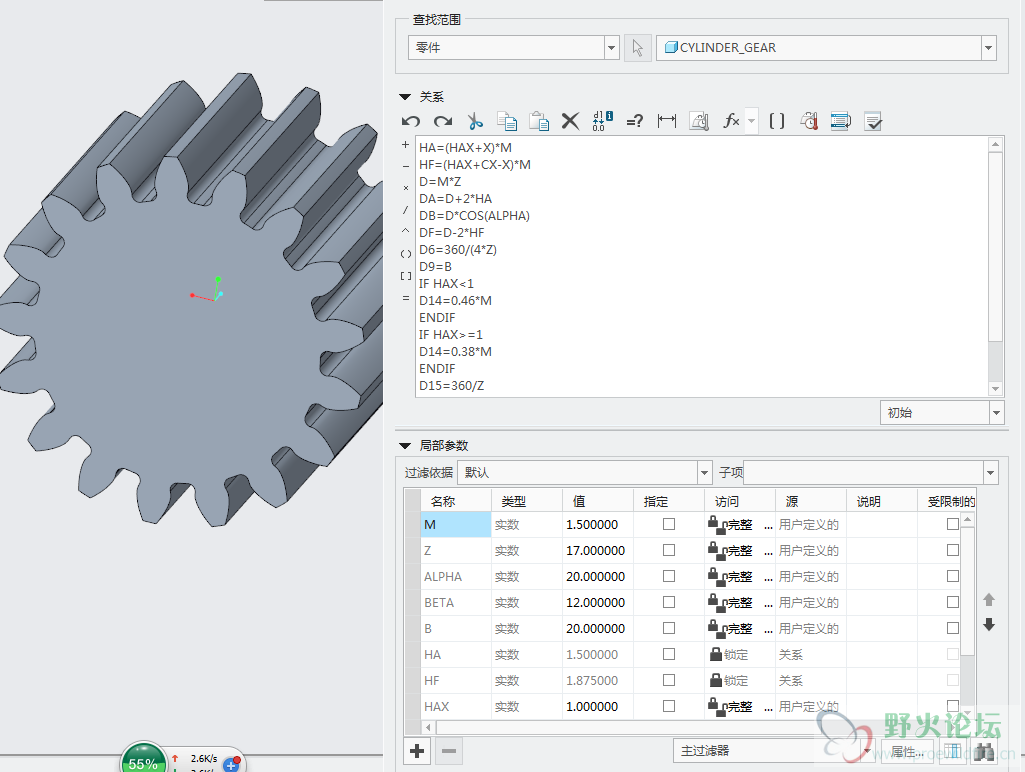1025x772 pixels.
Task: Open the fx function dropdown arrow
Action: [751, 121]
